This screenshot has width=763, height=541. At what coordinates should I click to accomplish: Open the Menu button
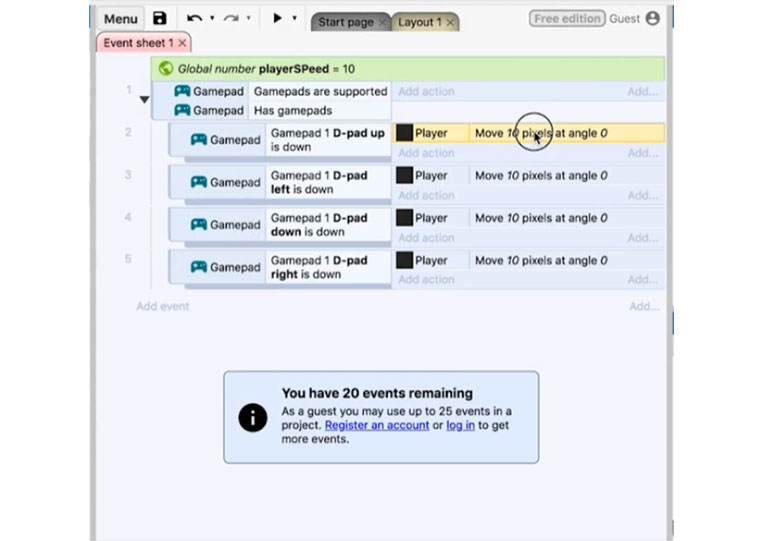point(121,19)
